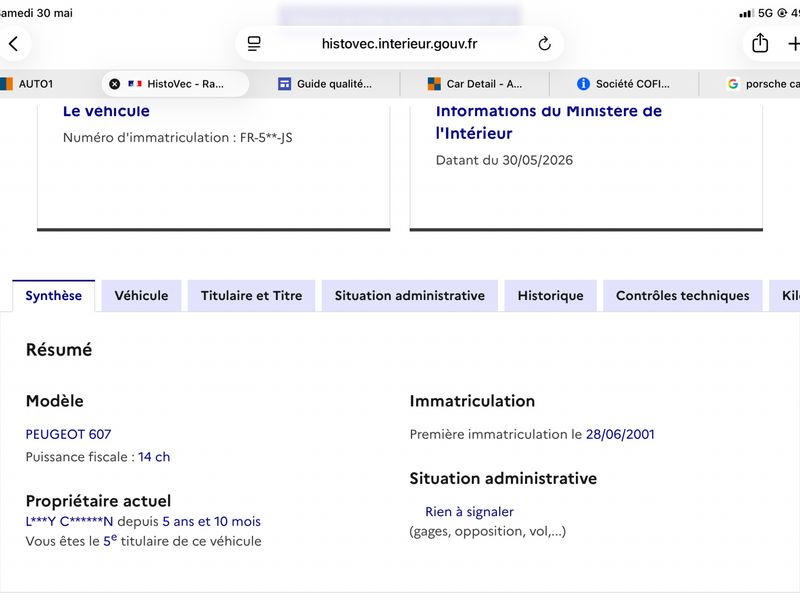
Task: Open the share sheet icon
Action: [x=760, y=43]
